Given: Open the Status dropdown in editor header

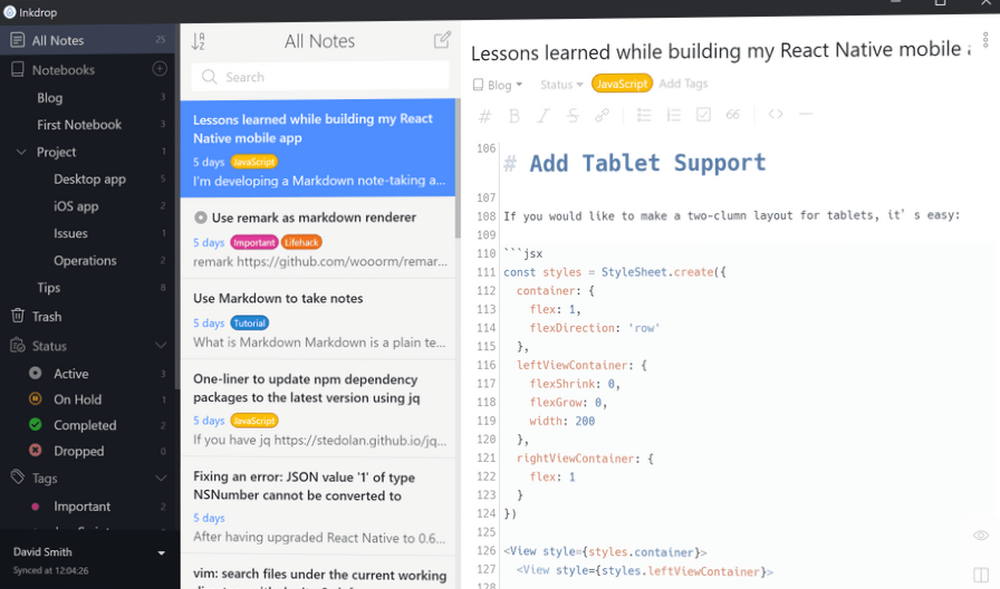Looking at the screenshot, I should pos(561,84).
